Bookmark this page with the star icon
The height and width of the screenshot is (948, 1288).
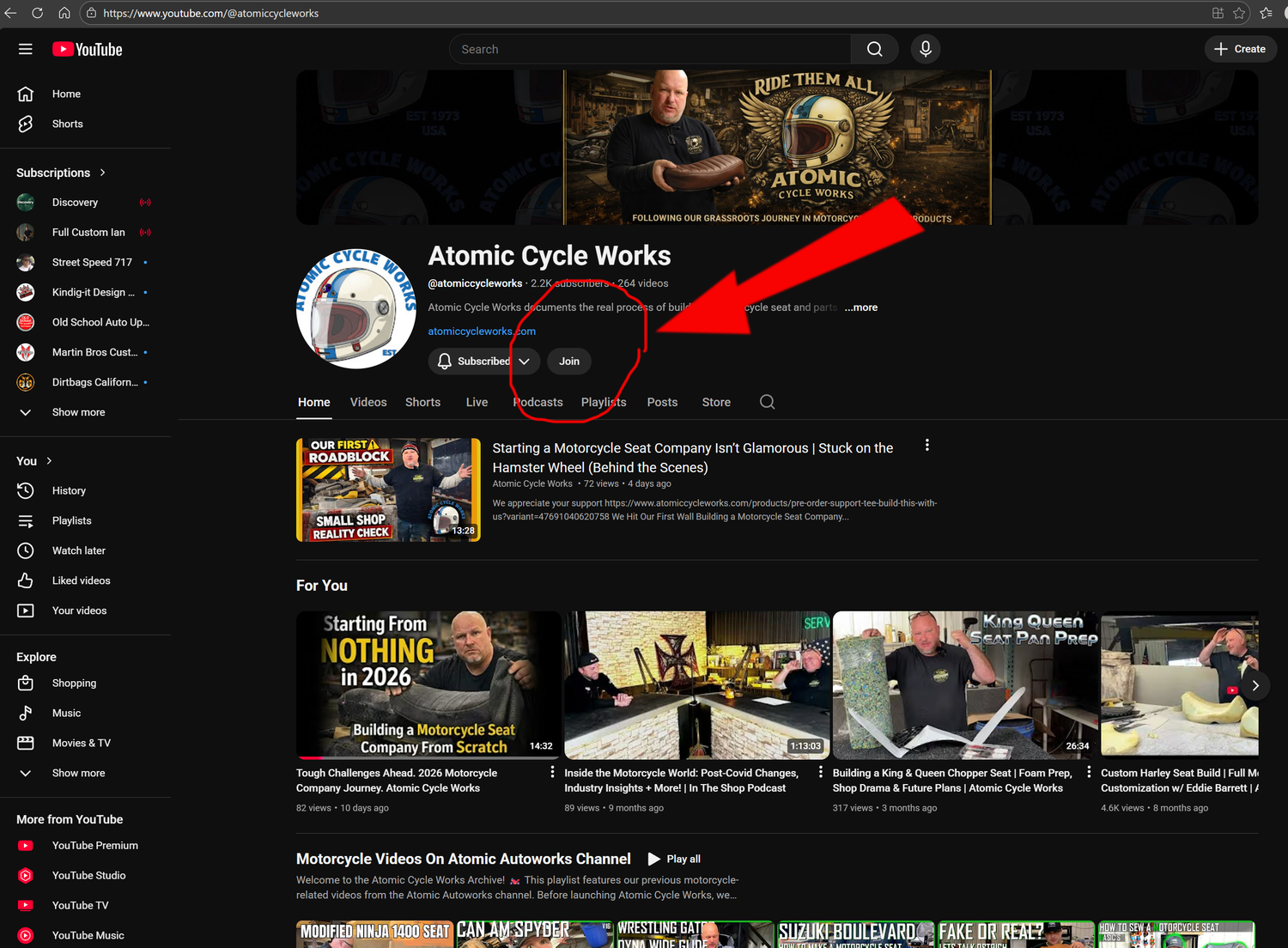click(1239, 13)
